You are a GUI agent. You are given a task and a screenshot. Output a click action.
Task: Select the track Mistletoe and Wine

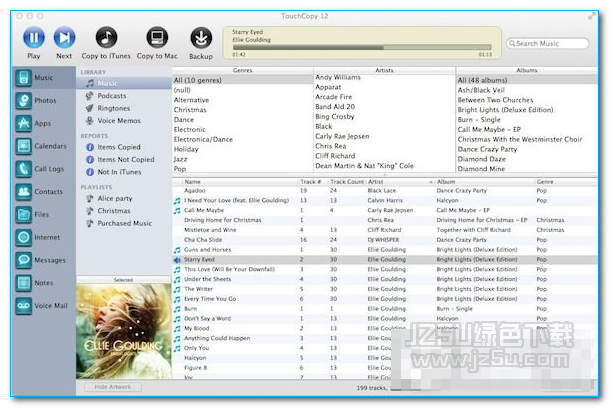[x=385, y=230]
